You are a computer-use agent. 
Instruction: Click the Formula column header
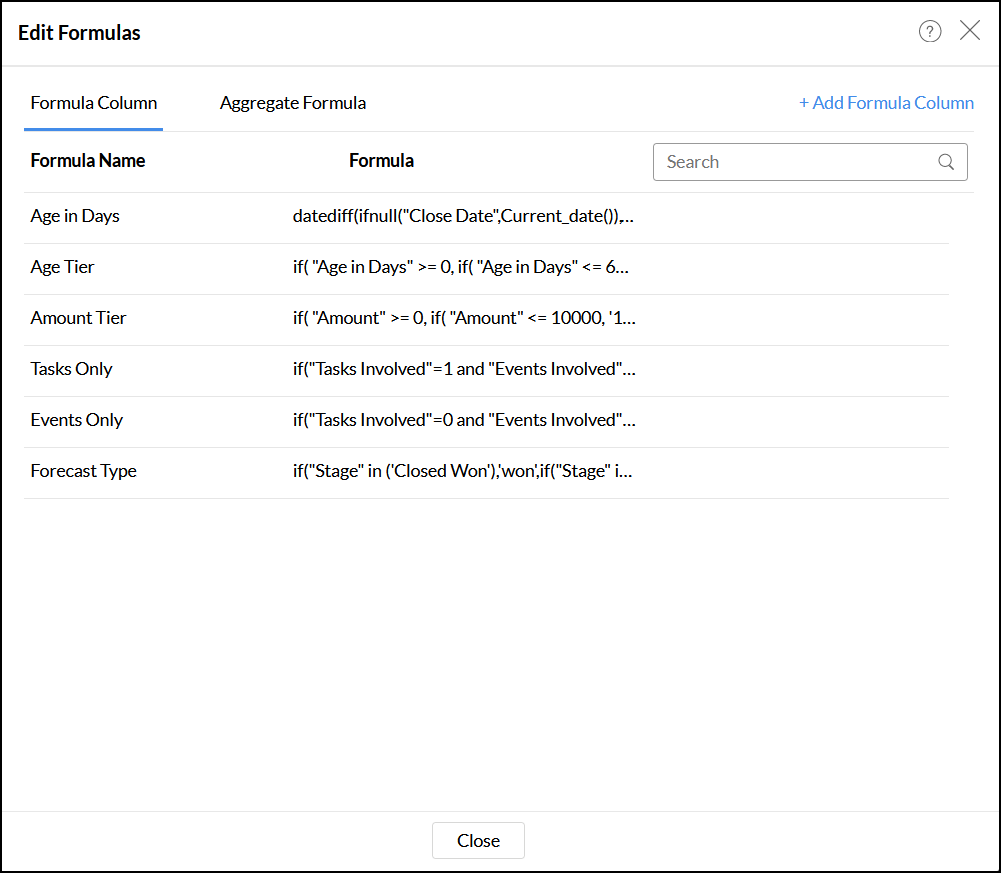381,161
